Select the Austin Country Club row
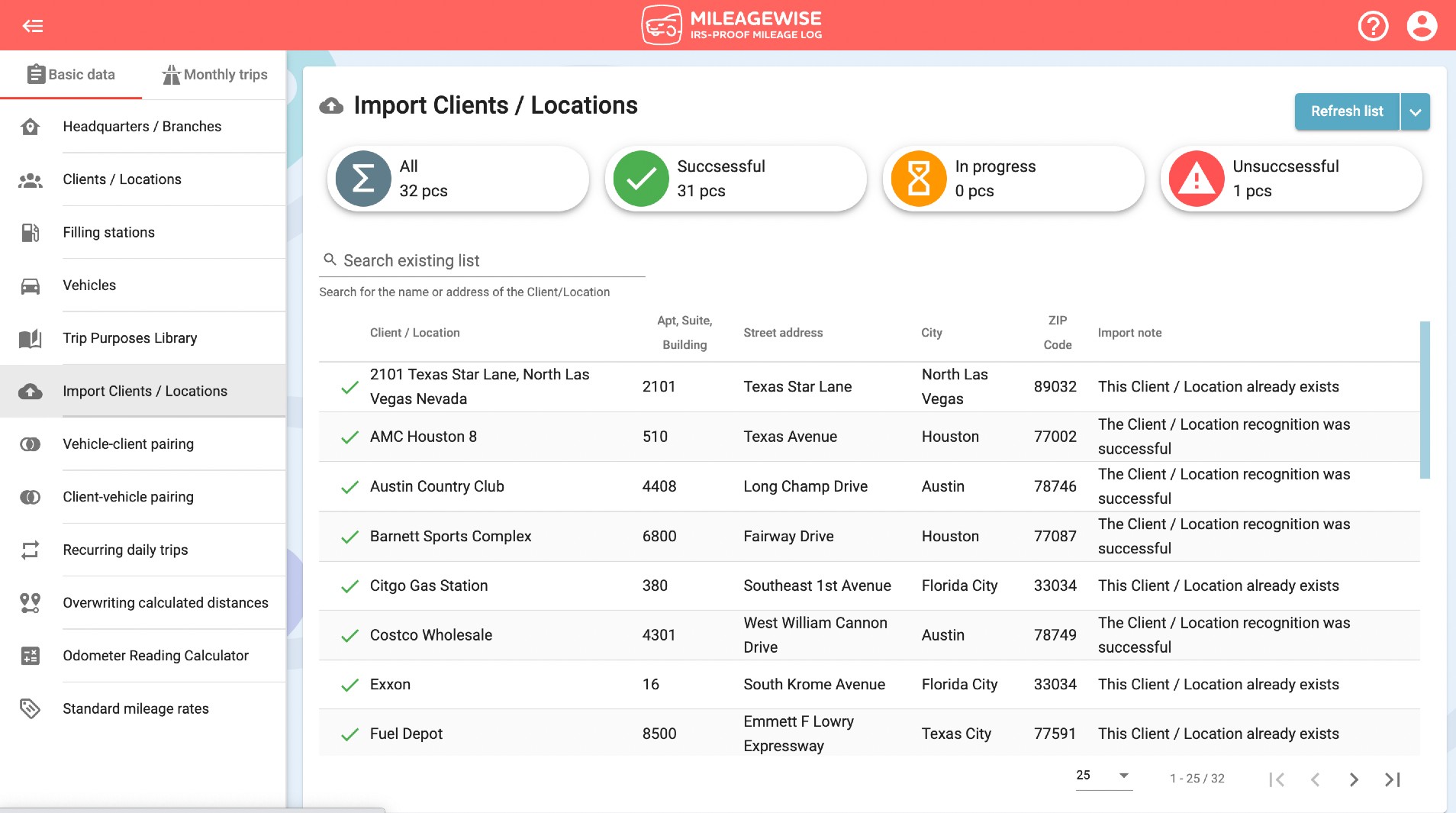Image resolution: width=1456 pixels, height=813 pixels. coord(869,486)
